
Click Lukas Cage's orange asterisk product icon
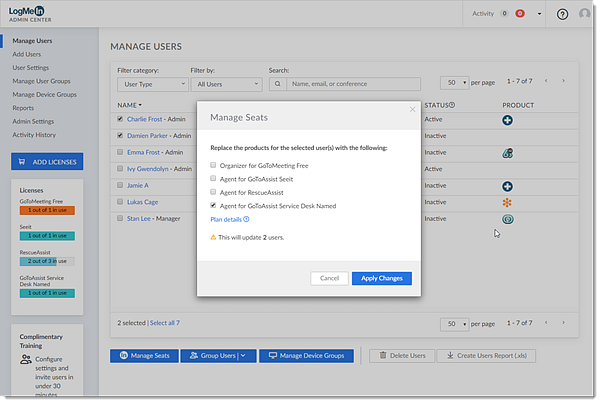507,202
